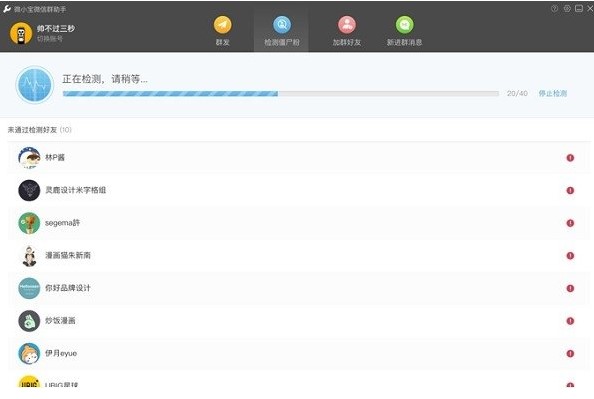Viewport: 594px width, 399px height.
Task: Click the red warning icon for segema許
Action: [570, 223]
